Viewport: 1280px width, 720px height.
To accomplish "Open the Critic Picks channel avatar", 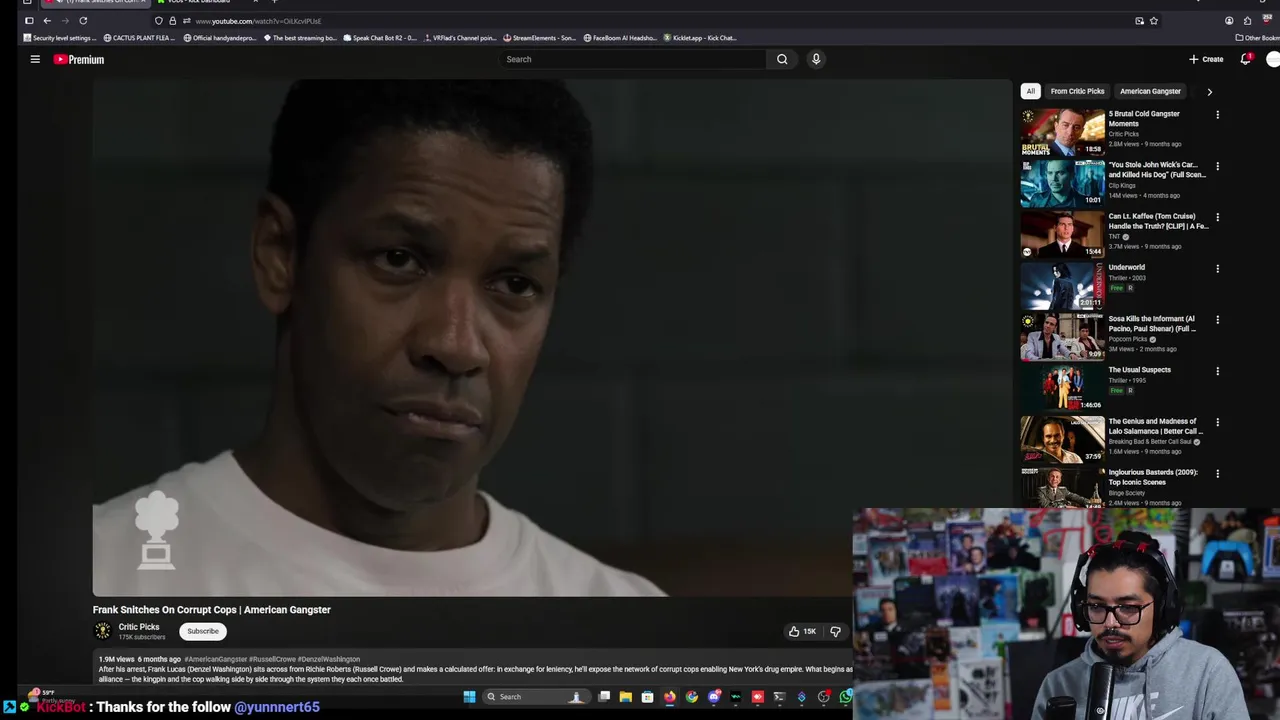I will 102,631.
